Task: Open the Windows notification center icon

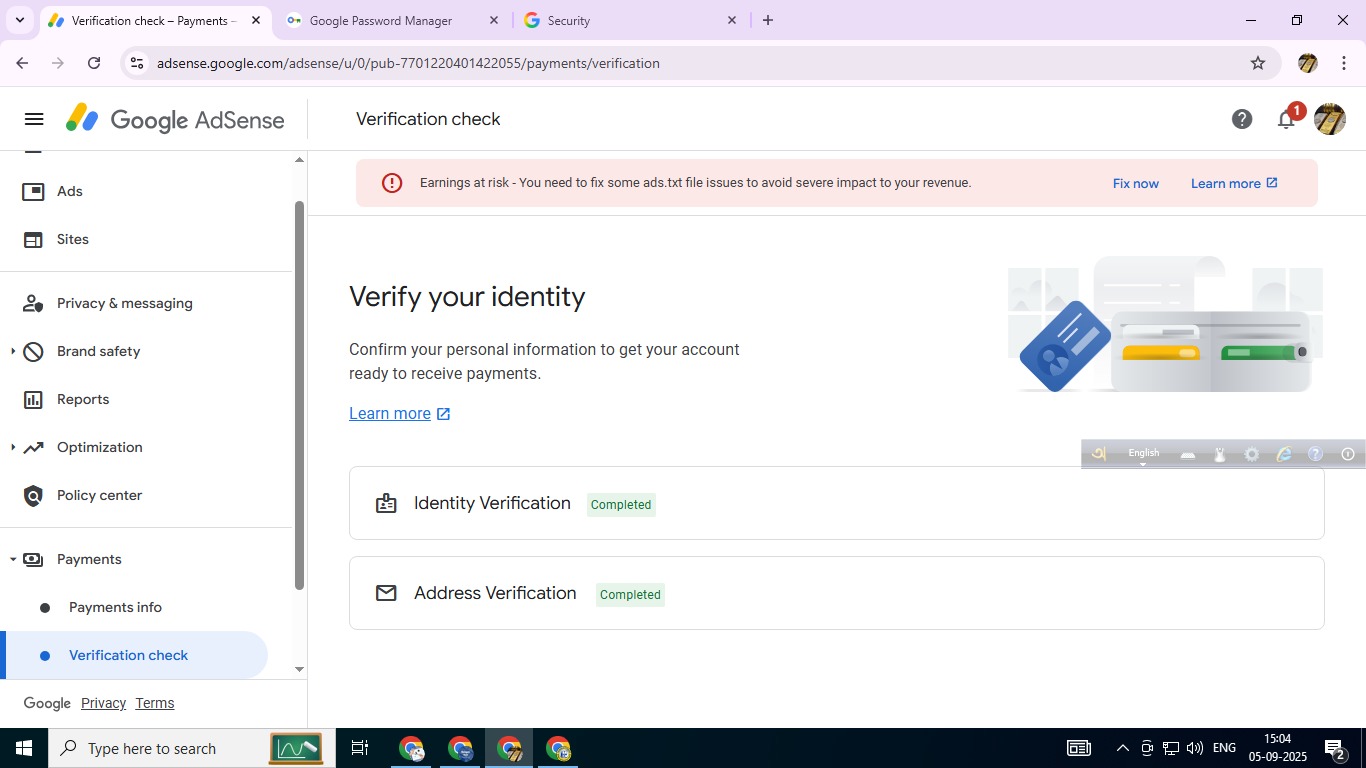Action: click(x=1335, y=748)
